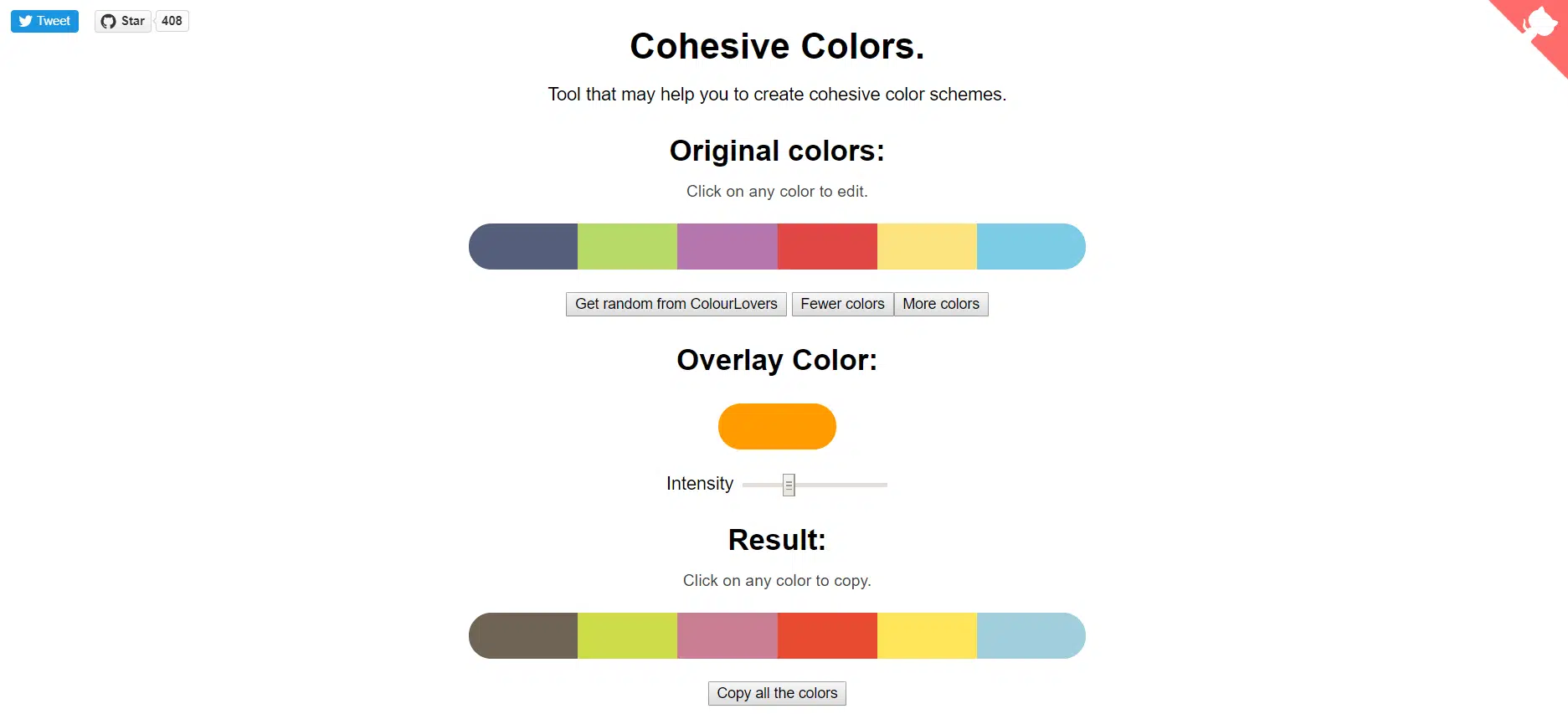
Task: Edit the dark slate blue original color
Action: point(524,246)
